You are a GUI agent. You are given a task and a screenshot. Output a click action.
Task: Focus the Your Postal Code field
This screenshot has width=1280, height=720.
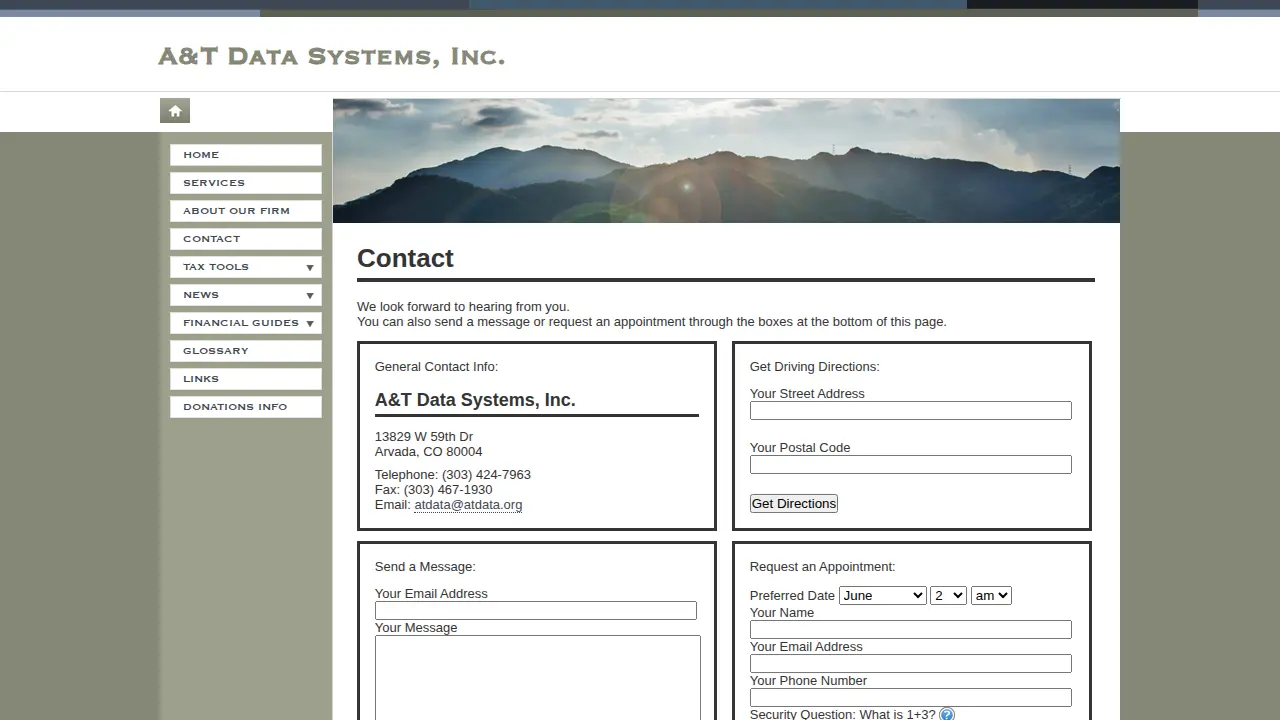click(911, 465)
